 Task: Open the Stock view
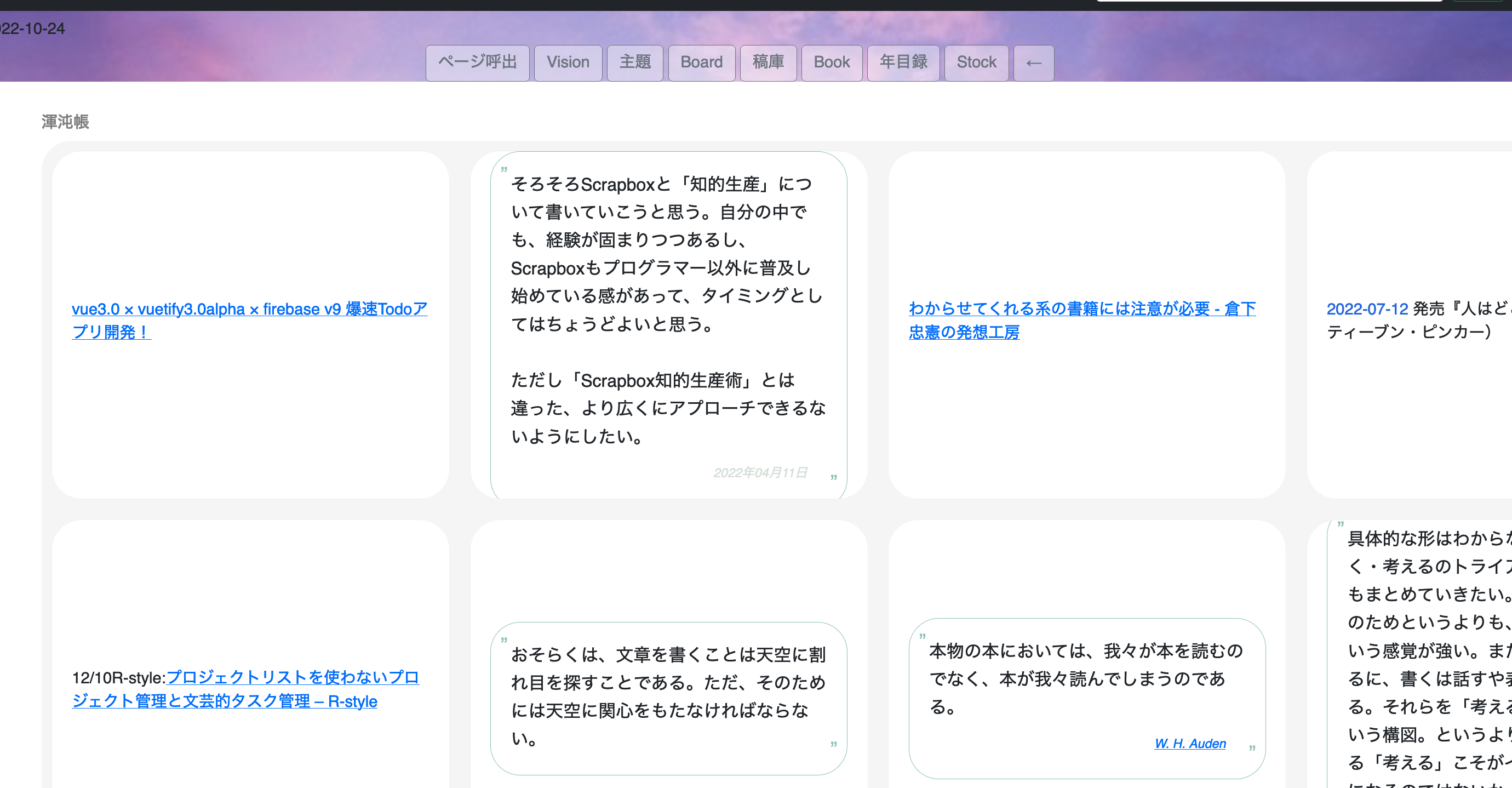pos(976,62)
